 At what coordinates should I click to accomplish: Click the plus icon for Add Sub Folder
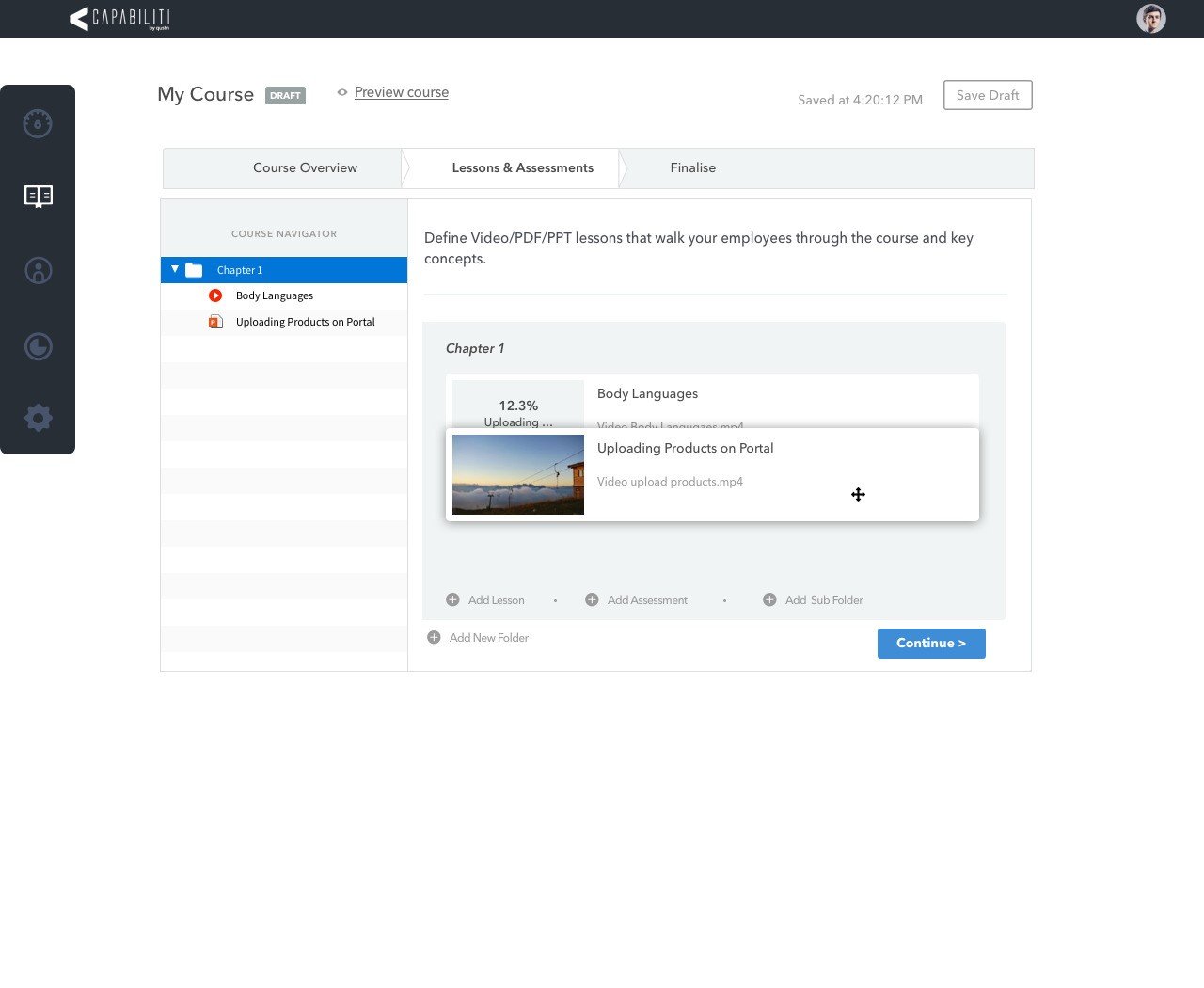(769, 599)
